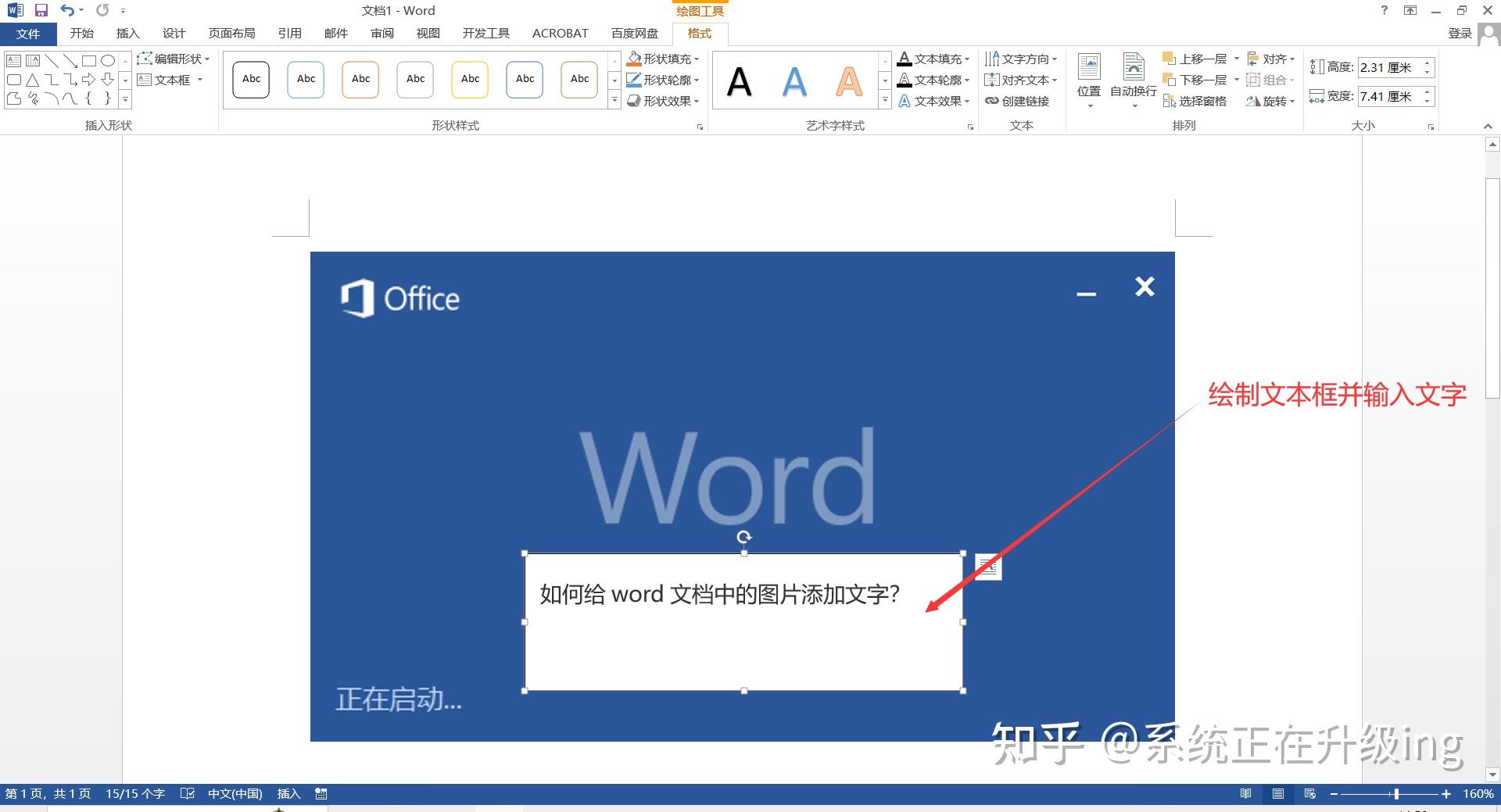The height and width of the screenshot is (812, 1501).
Task: Select the text box shape in shapes gallery
Action: 13,60
